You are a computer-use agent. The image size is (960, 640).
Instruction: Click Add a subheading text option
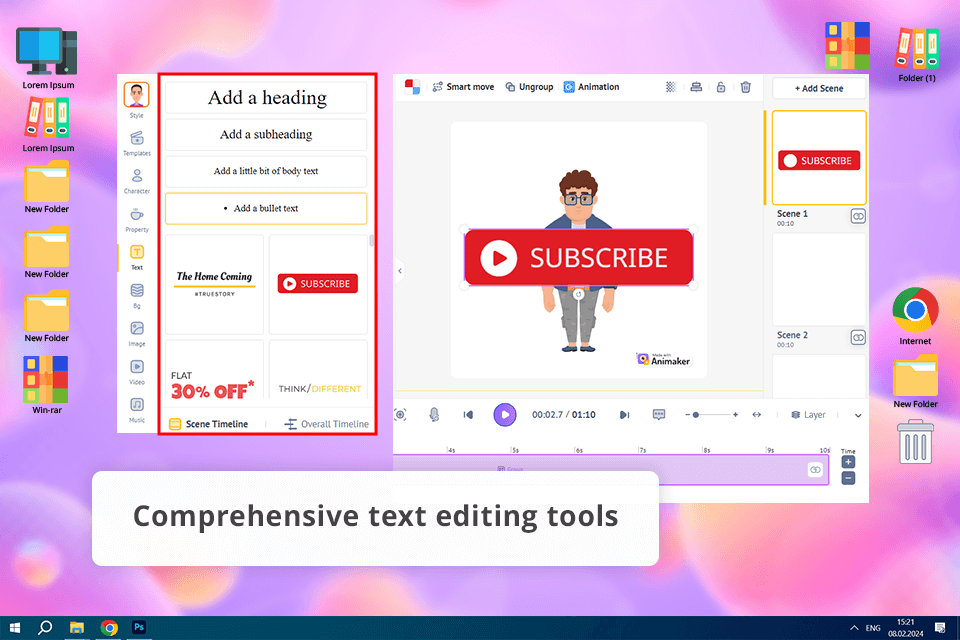(x=266, y=134)
